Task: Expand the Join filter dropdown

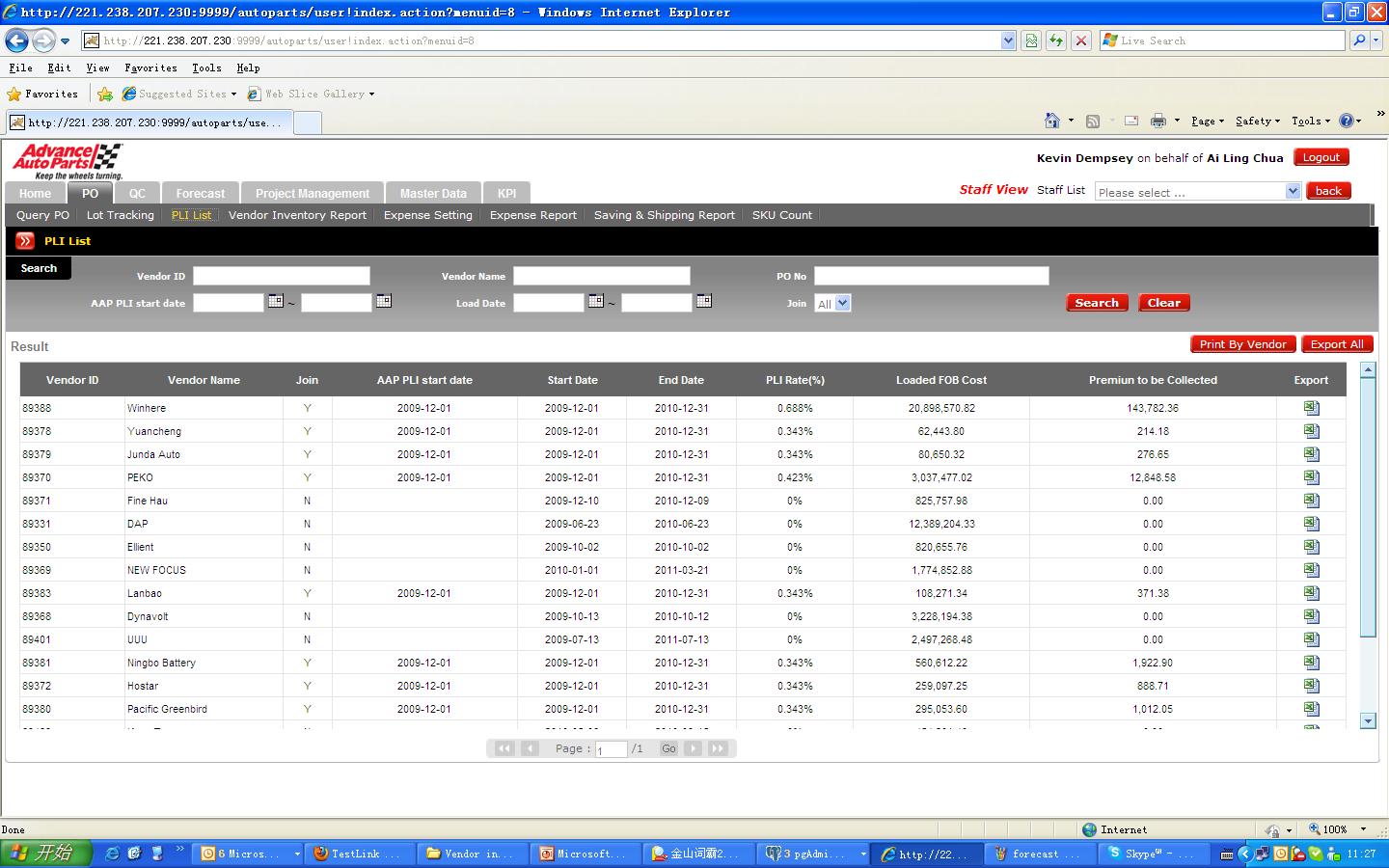Action: (842, 303)
